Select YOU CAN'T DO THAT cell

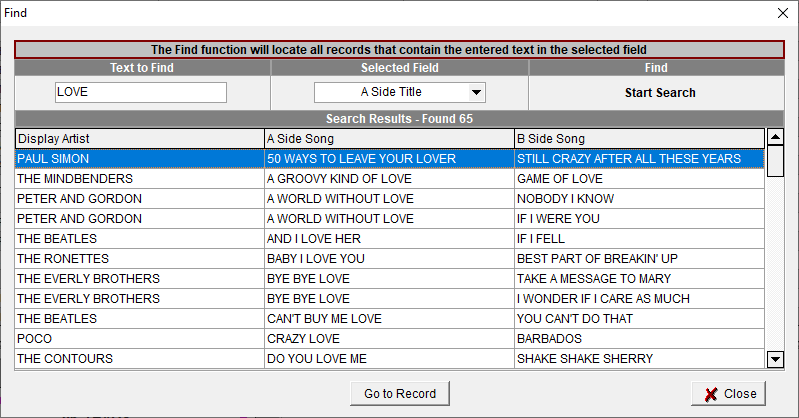pos(640,319)
